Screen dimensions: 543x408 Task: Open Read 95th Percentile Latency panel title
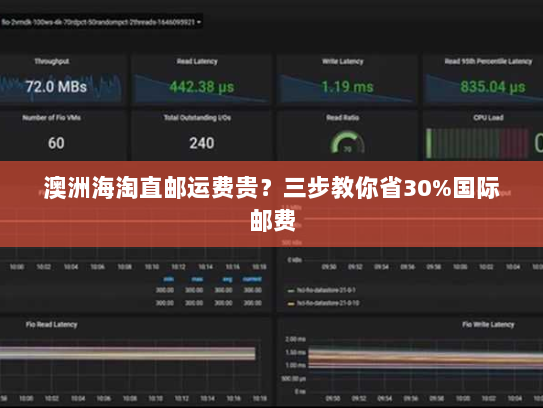[488, 61]
